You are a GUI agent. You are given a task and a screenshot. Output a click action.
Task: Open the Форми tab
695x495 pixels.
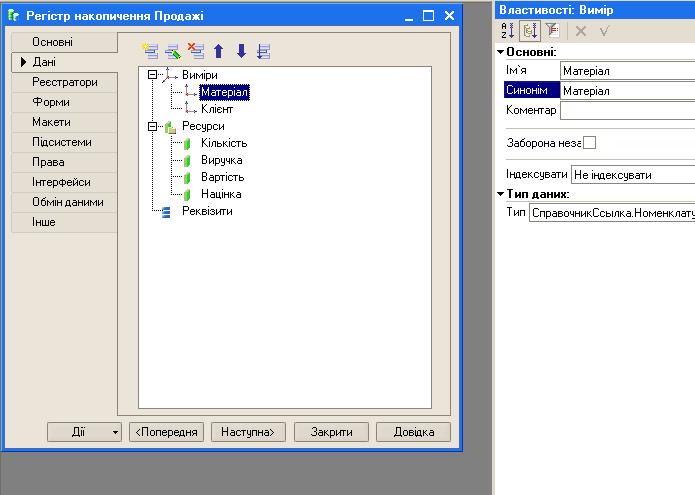65,102
